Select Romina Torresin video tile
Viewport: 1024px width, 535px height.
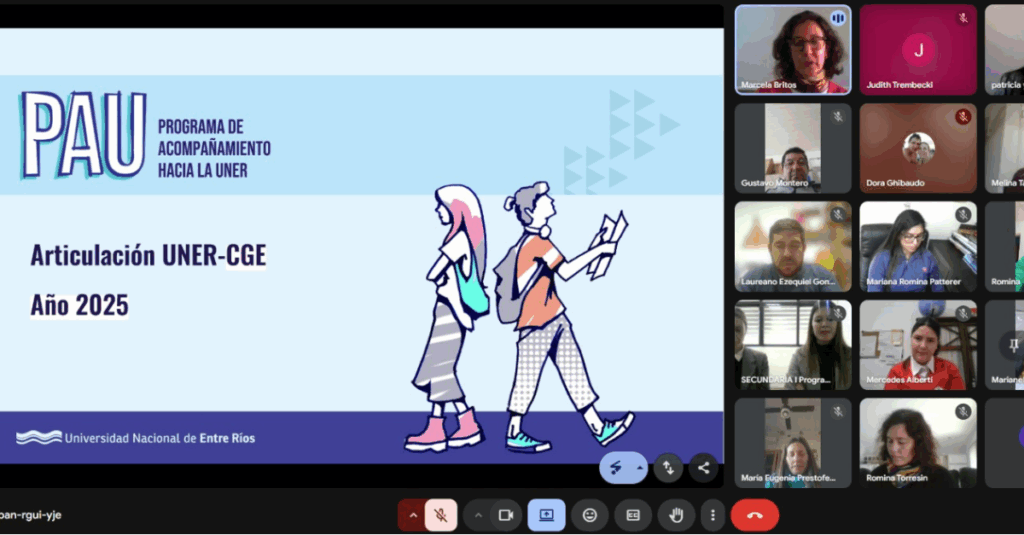(918, 443)
